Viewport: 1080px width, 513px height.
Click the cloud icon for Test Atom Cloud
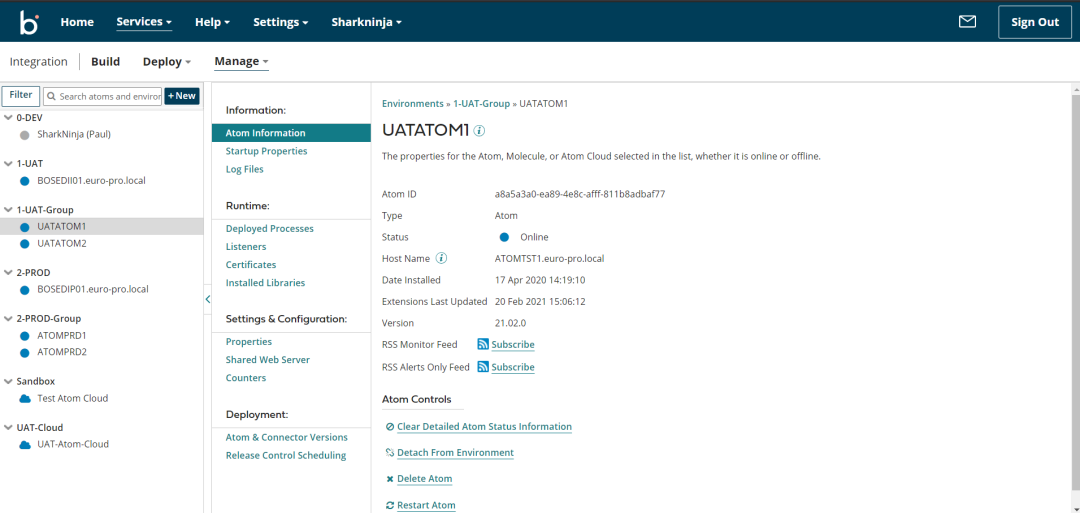[25, 399]
